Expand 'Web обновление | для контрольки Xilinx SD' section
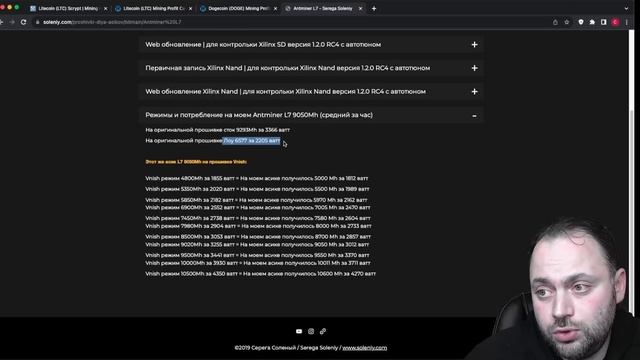This screenshot has width=640, height=360. tap(311, 44)
